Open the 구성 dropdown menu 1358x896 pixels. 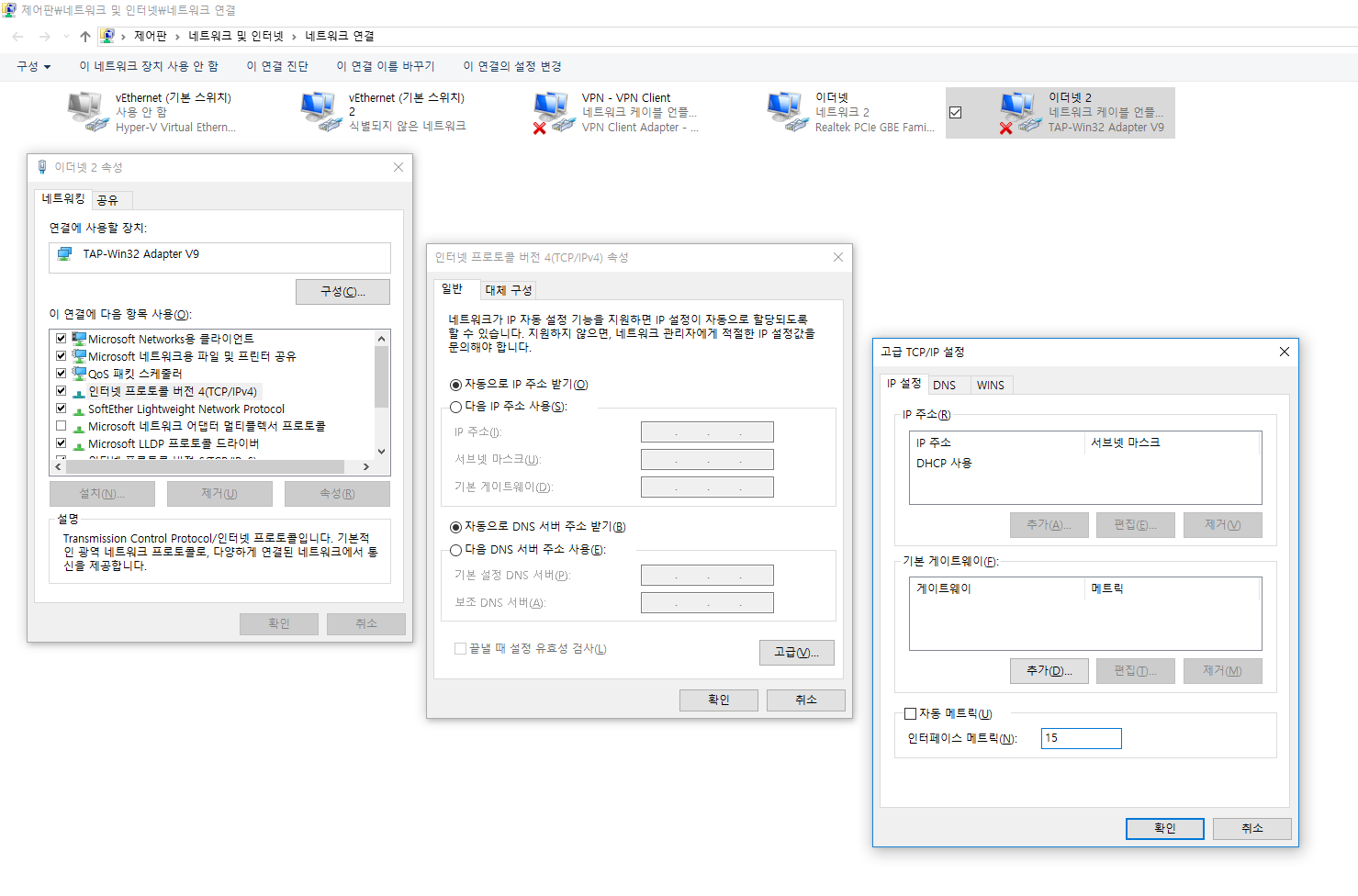coord(33,66)
